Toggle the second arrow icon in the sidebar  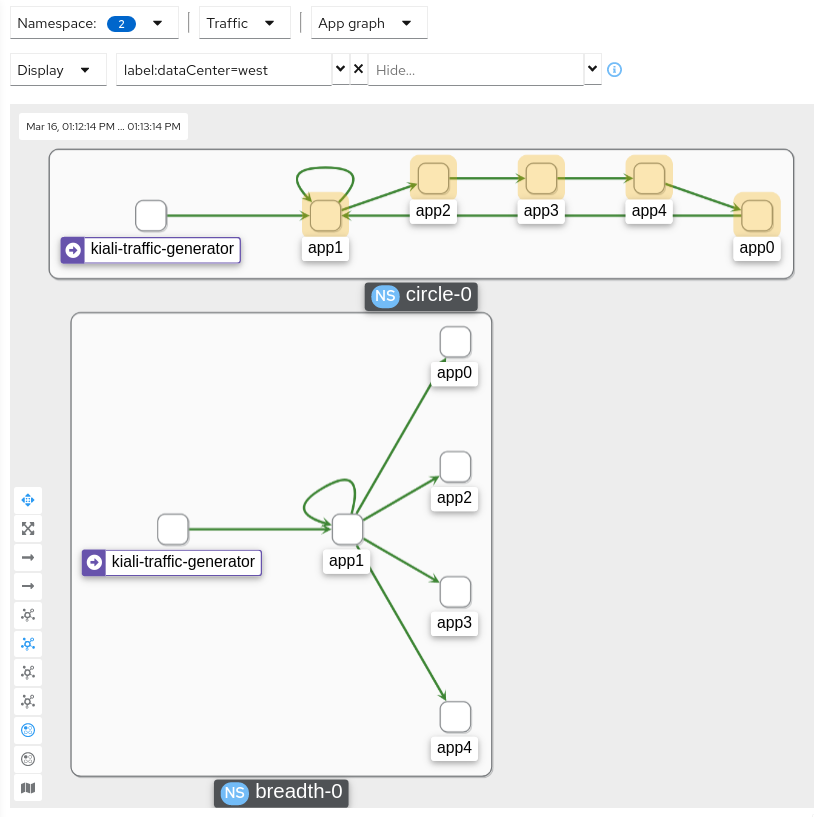coord(27,586)
